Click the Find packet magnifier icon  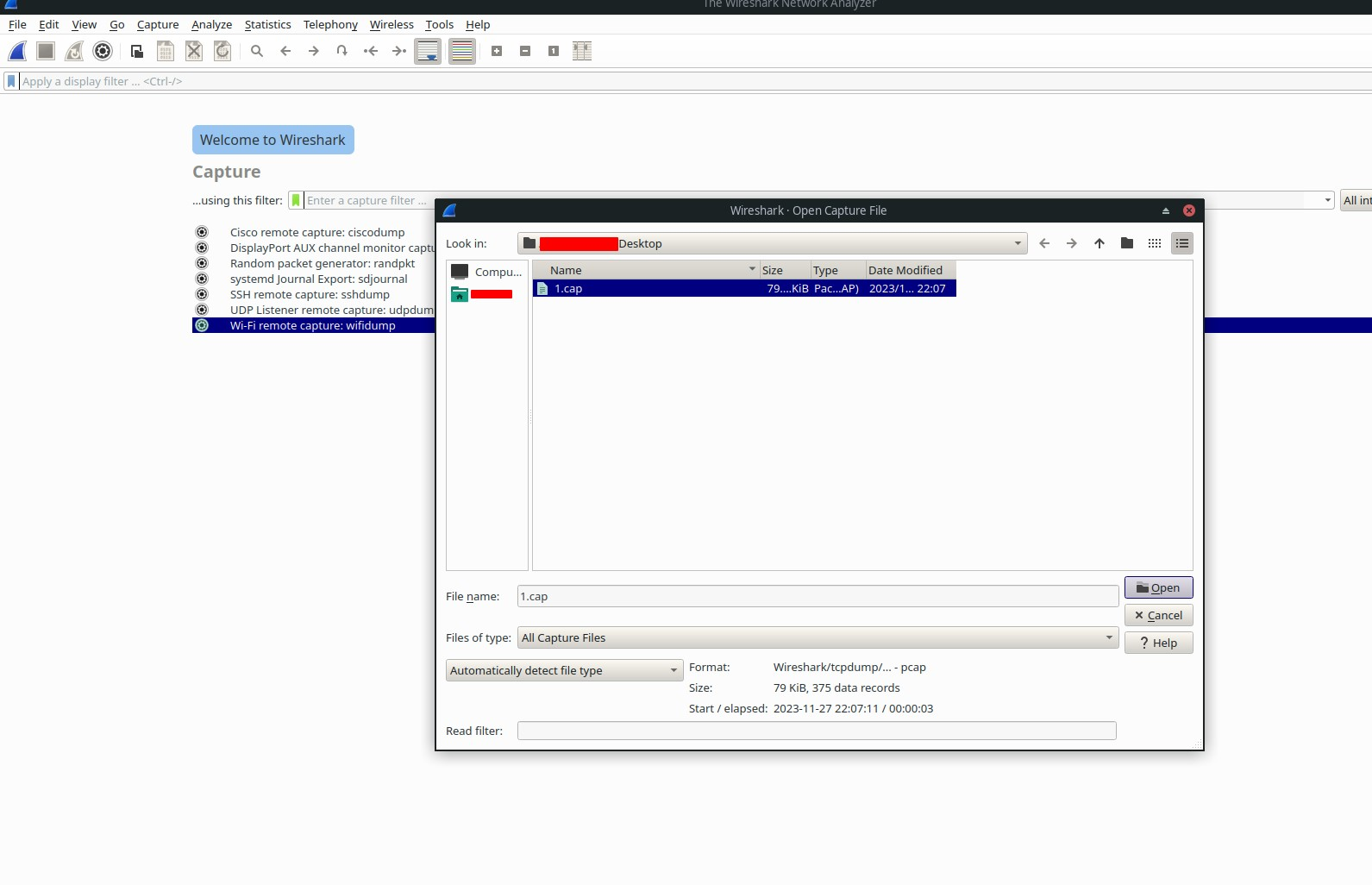tap(257, 51)
